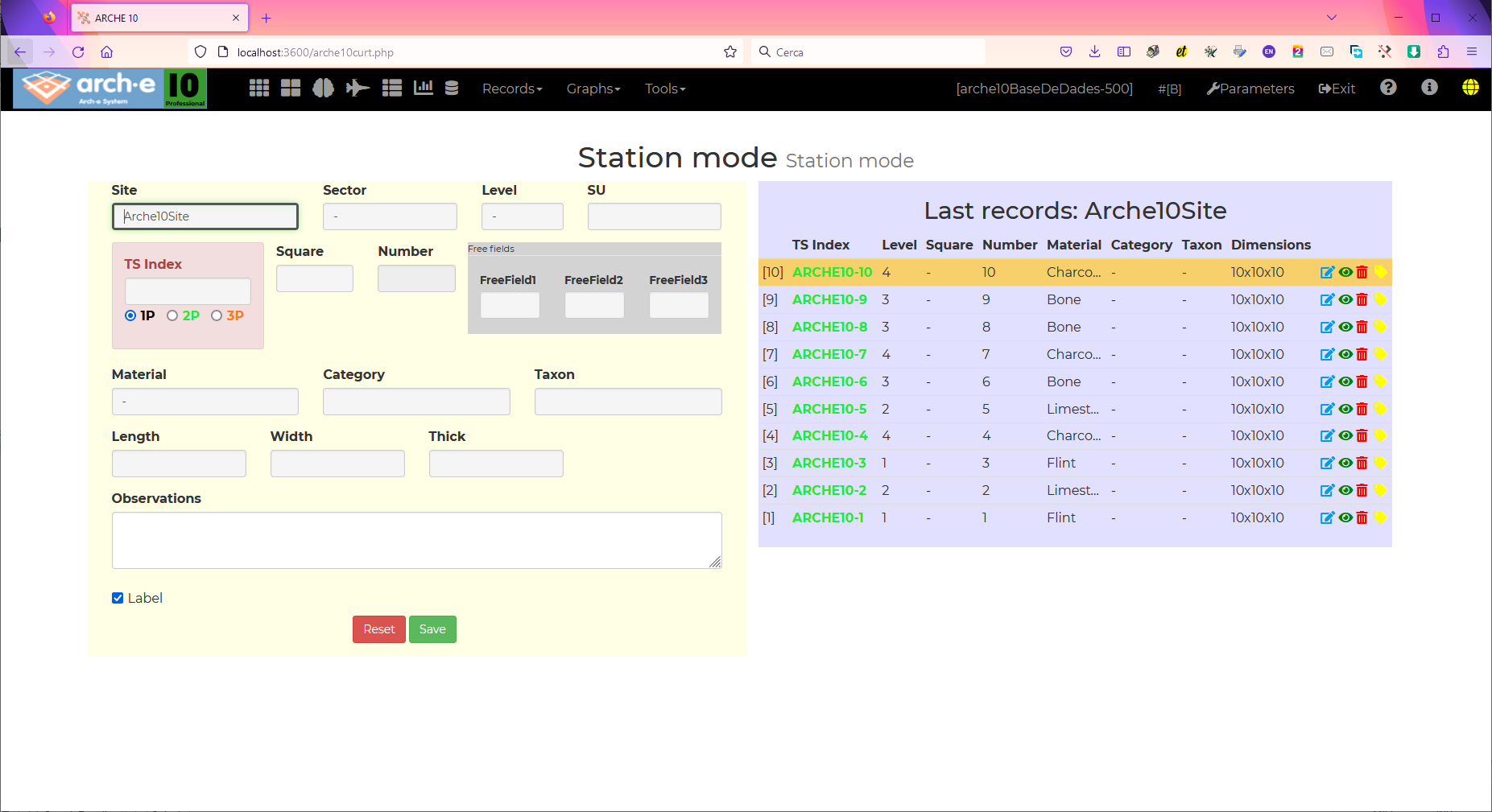Delete record ARCHE10-5
This screenshot has width=1492, height=812.
click(1362, 409)
